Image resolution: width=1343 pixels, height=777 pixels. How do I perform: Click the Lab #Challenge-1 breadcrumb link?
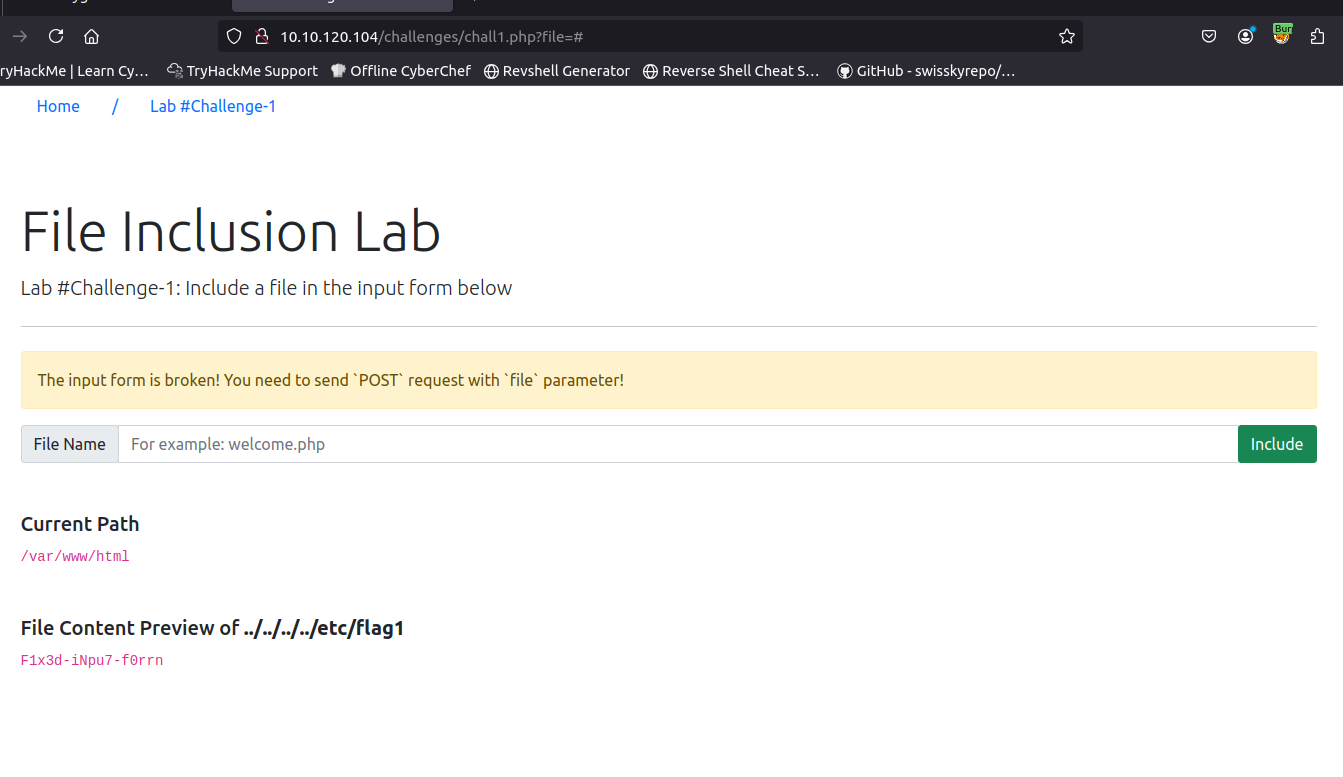tap(213, 106)
